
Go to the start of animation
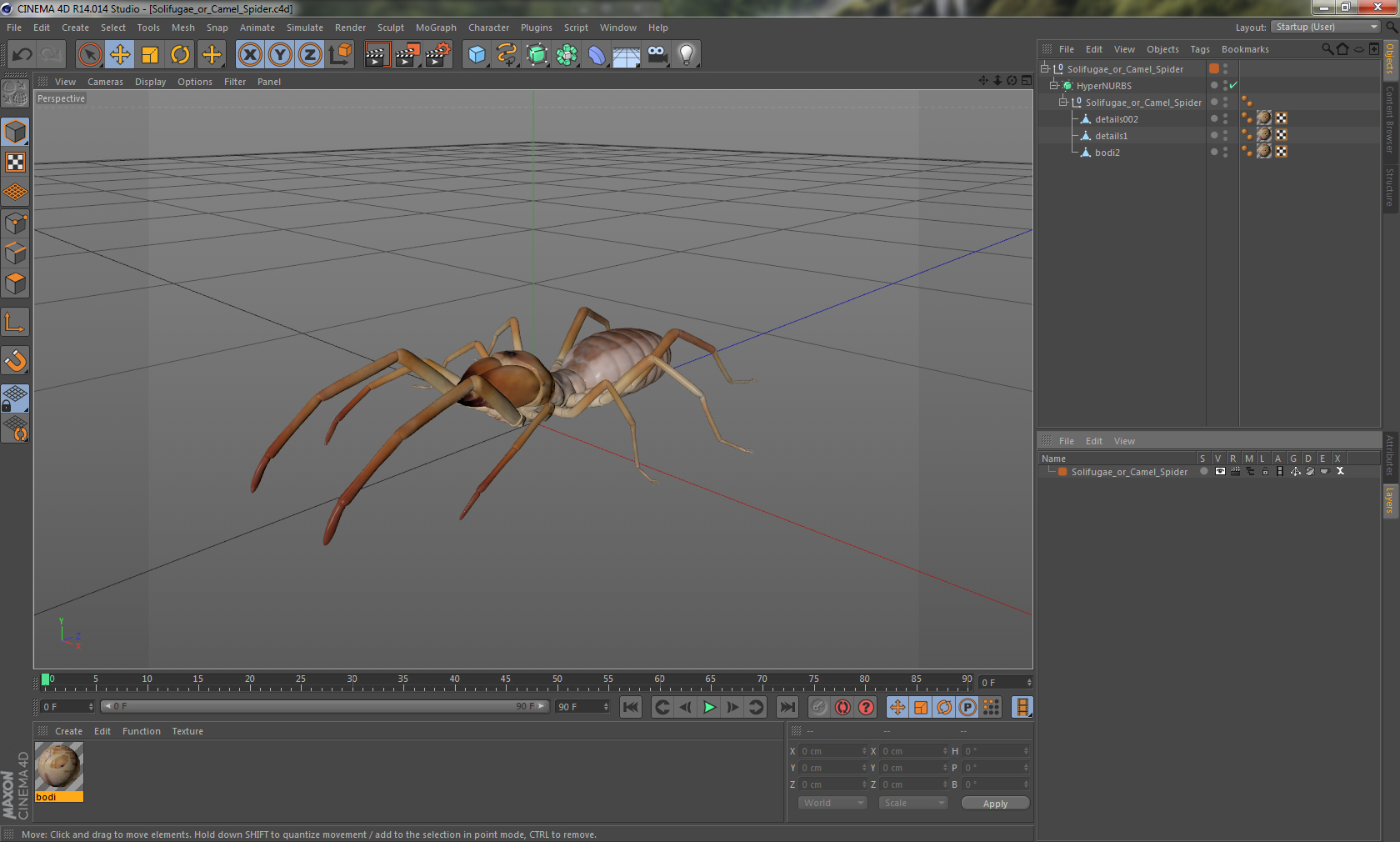[631, 707]
